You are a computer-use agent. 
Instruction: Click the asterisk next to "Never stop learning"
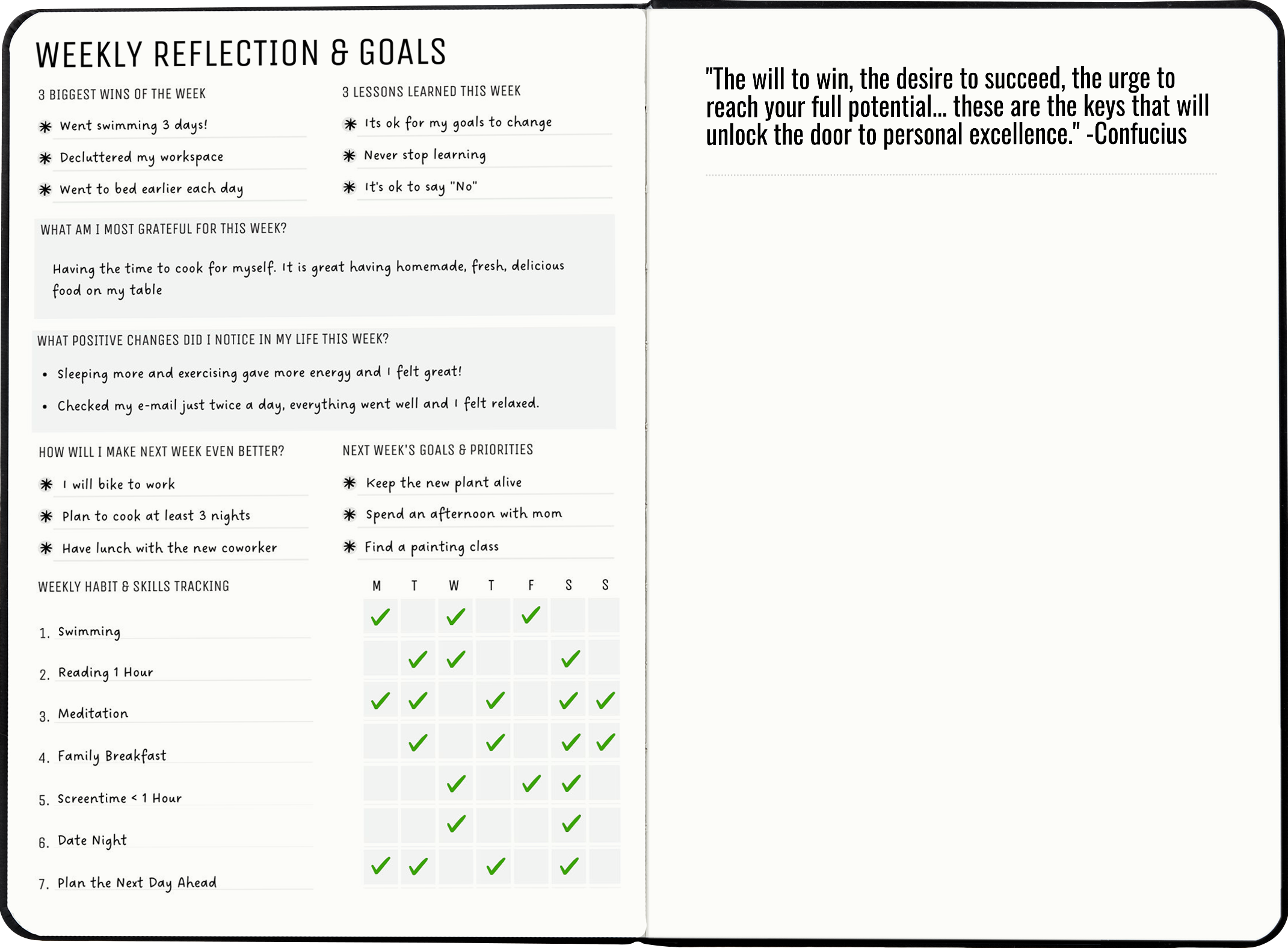[x=350, y=156]
